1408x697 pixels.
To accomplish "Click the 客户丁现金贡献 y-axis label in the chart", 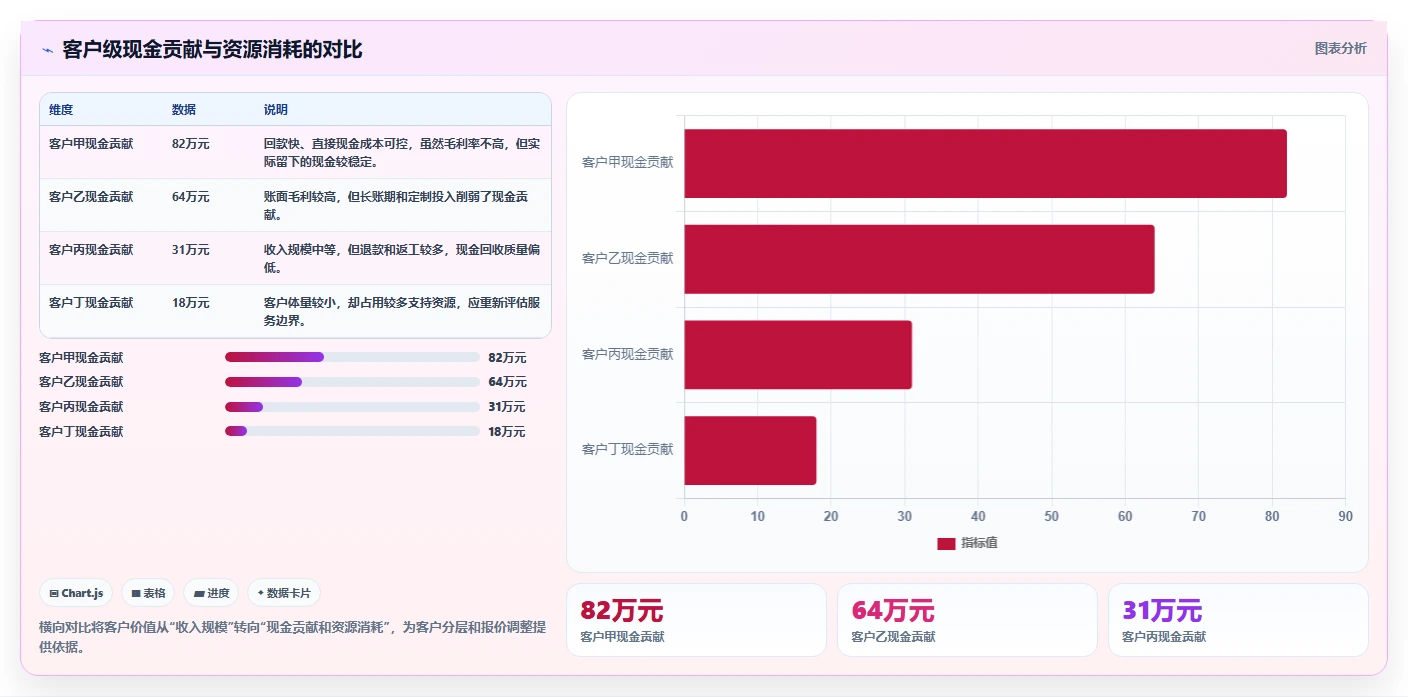I will [628, 449].
